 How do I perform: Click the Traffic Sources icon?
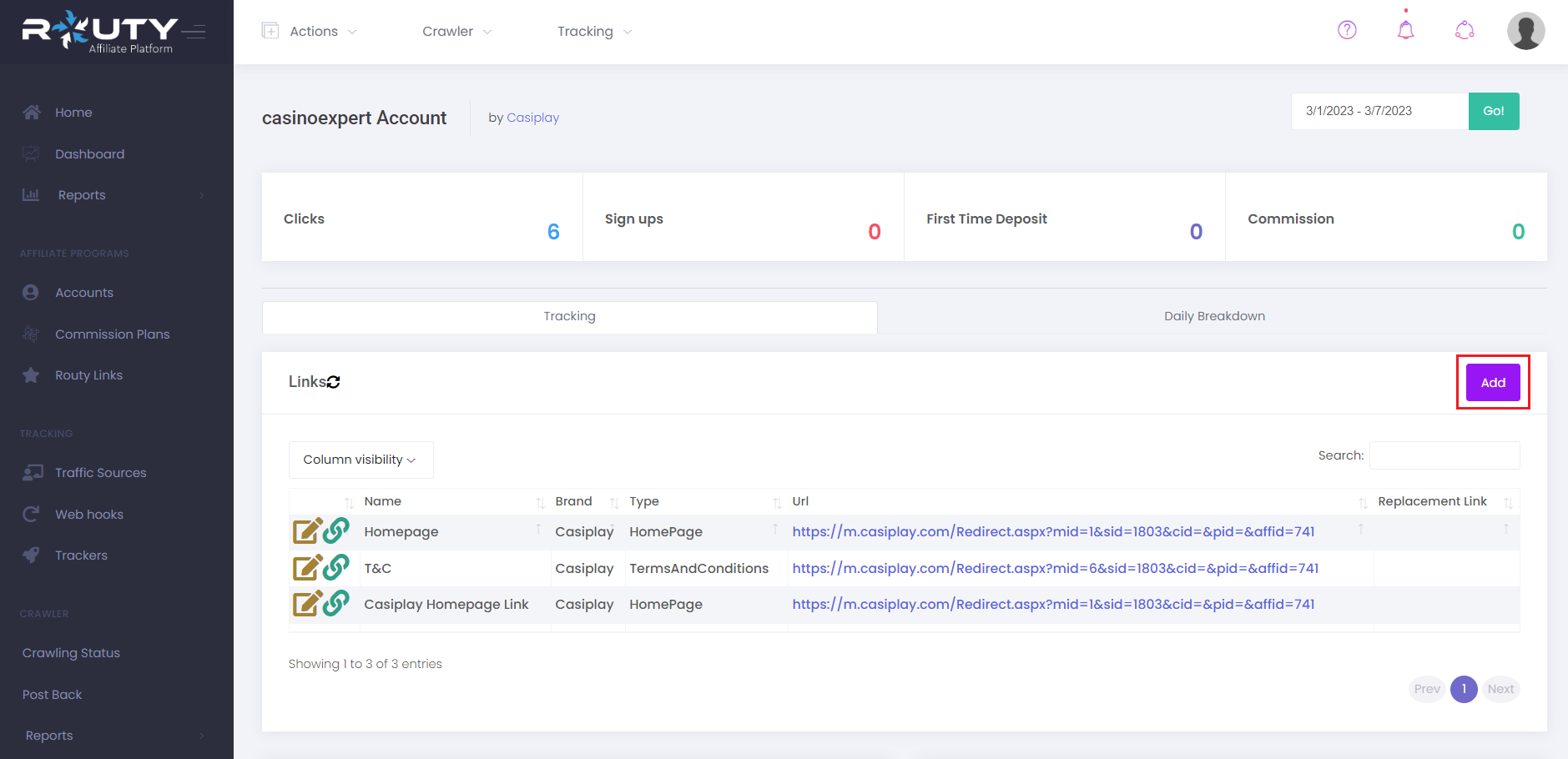tap(33, 472)
